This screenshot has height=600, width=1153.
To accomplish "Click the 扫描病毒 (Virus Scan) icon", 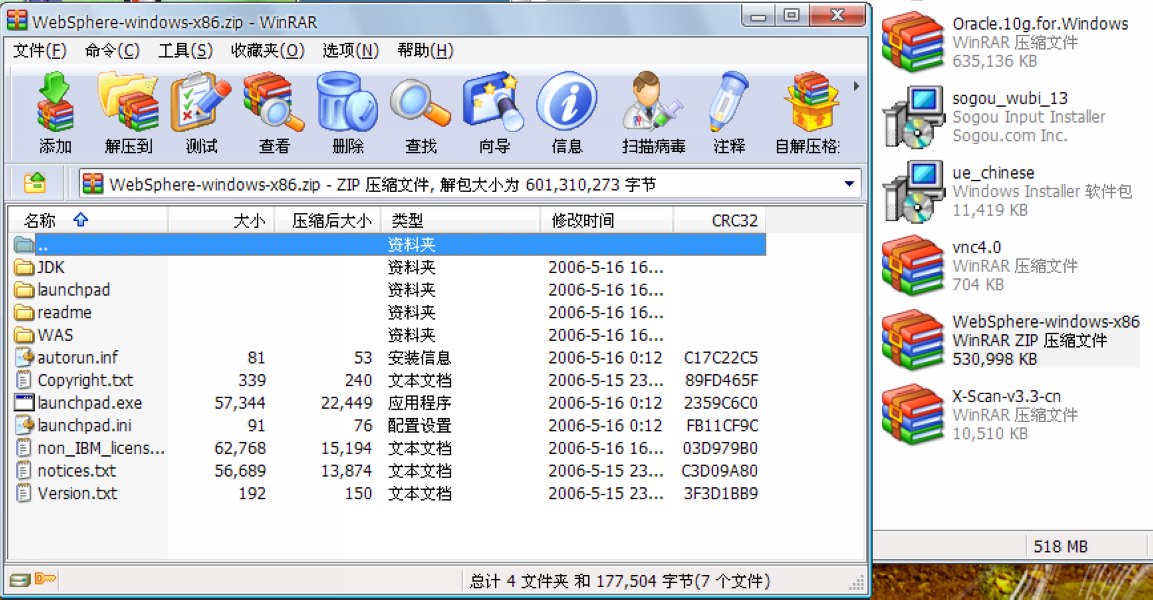I will click(650, 110).
